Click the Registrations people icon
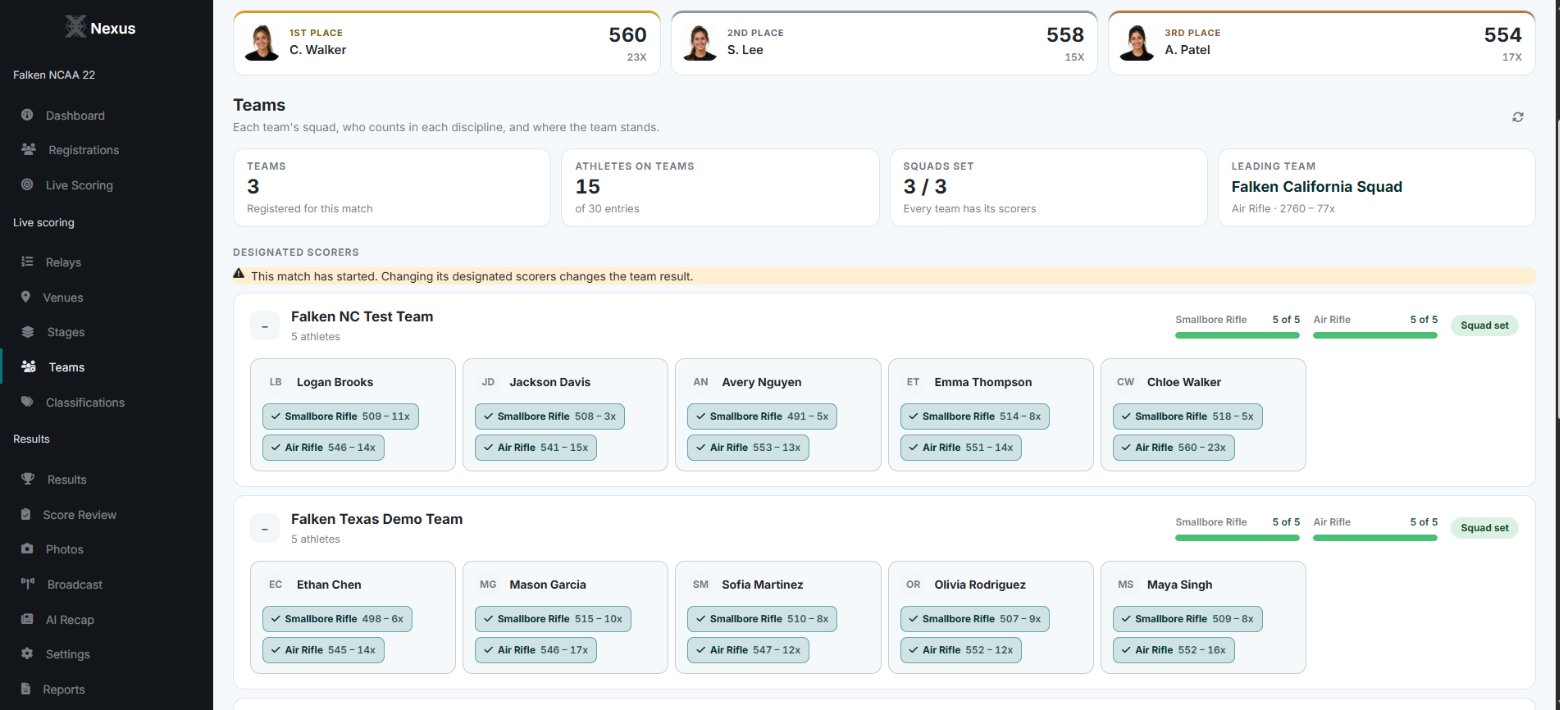The image size is (1560, 710). 28,150
